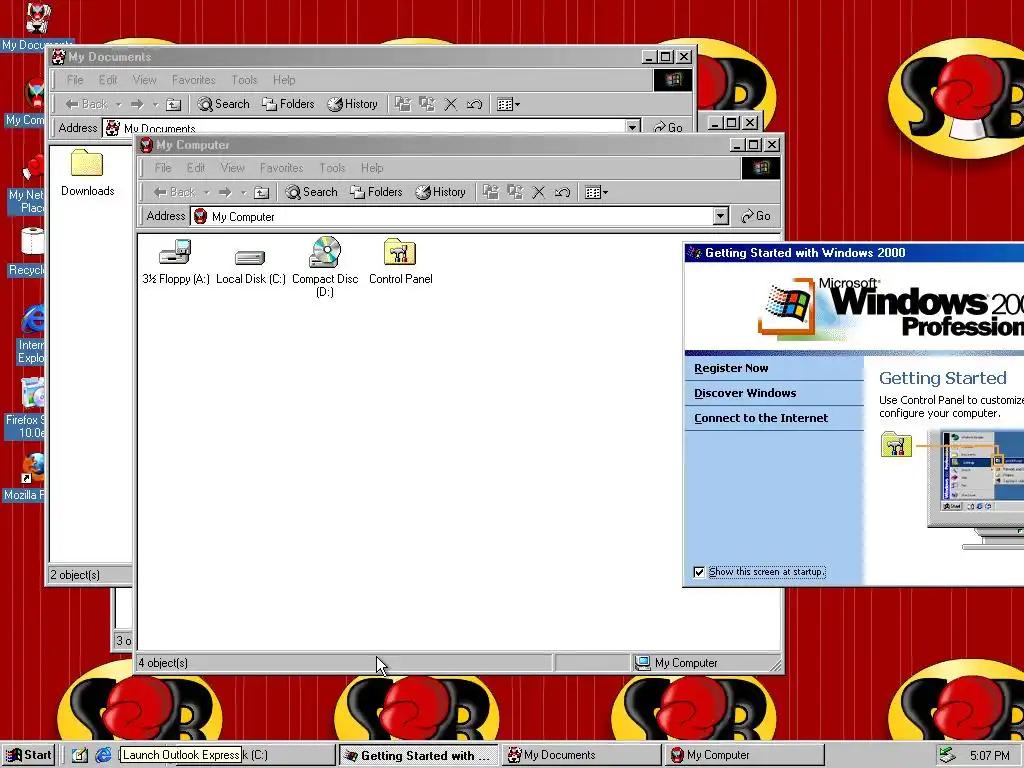
Task: Uncheck Show this screen at startup
Action: pyautogui.click(x=699, y=572)
